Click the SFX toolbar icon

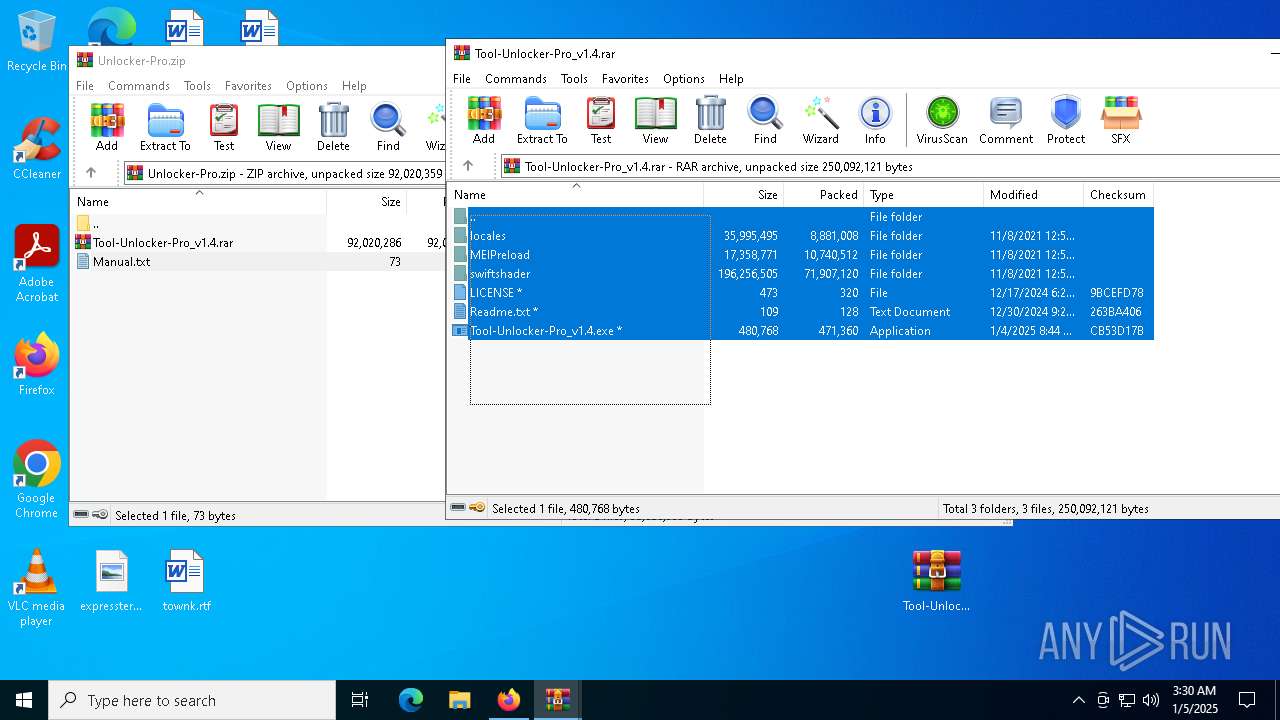point(1121,121)
